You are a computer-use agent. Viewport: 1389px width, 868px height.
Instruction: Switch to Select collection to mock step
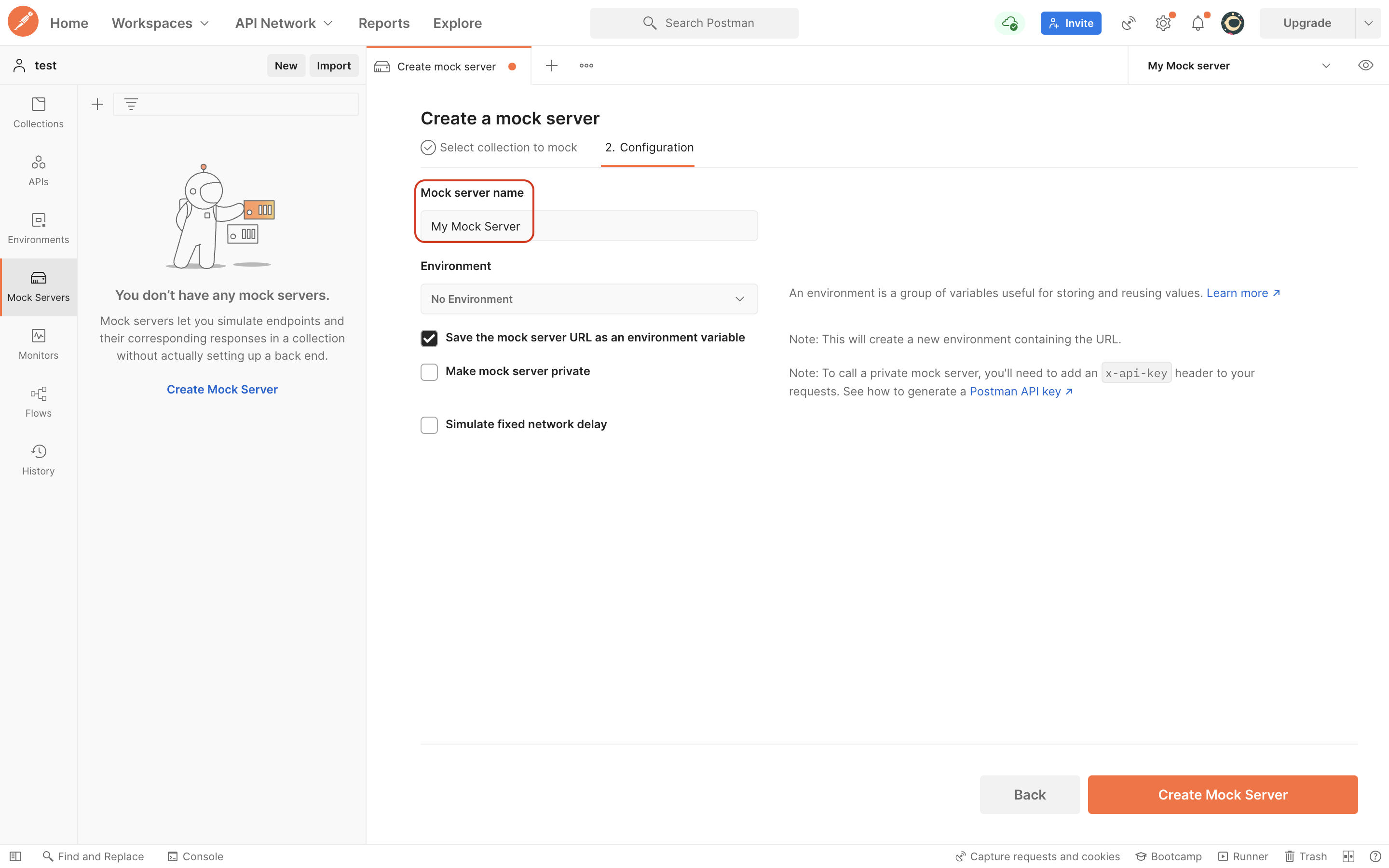click(499, 148)
